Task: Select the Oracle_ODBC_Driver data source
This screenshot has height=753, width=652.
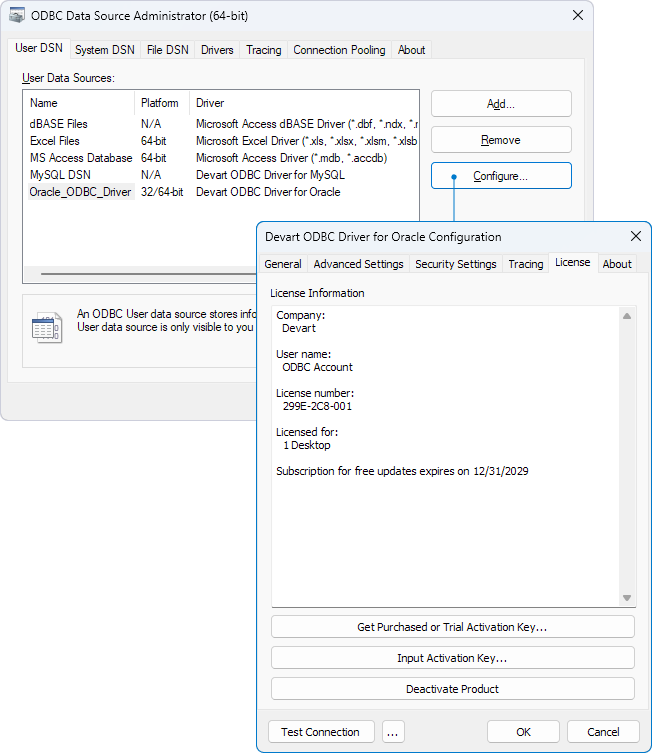Action: pyautogui.click(x=221, y=192)
